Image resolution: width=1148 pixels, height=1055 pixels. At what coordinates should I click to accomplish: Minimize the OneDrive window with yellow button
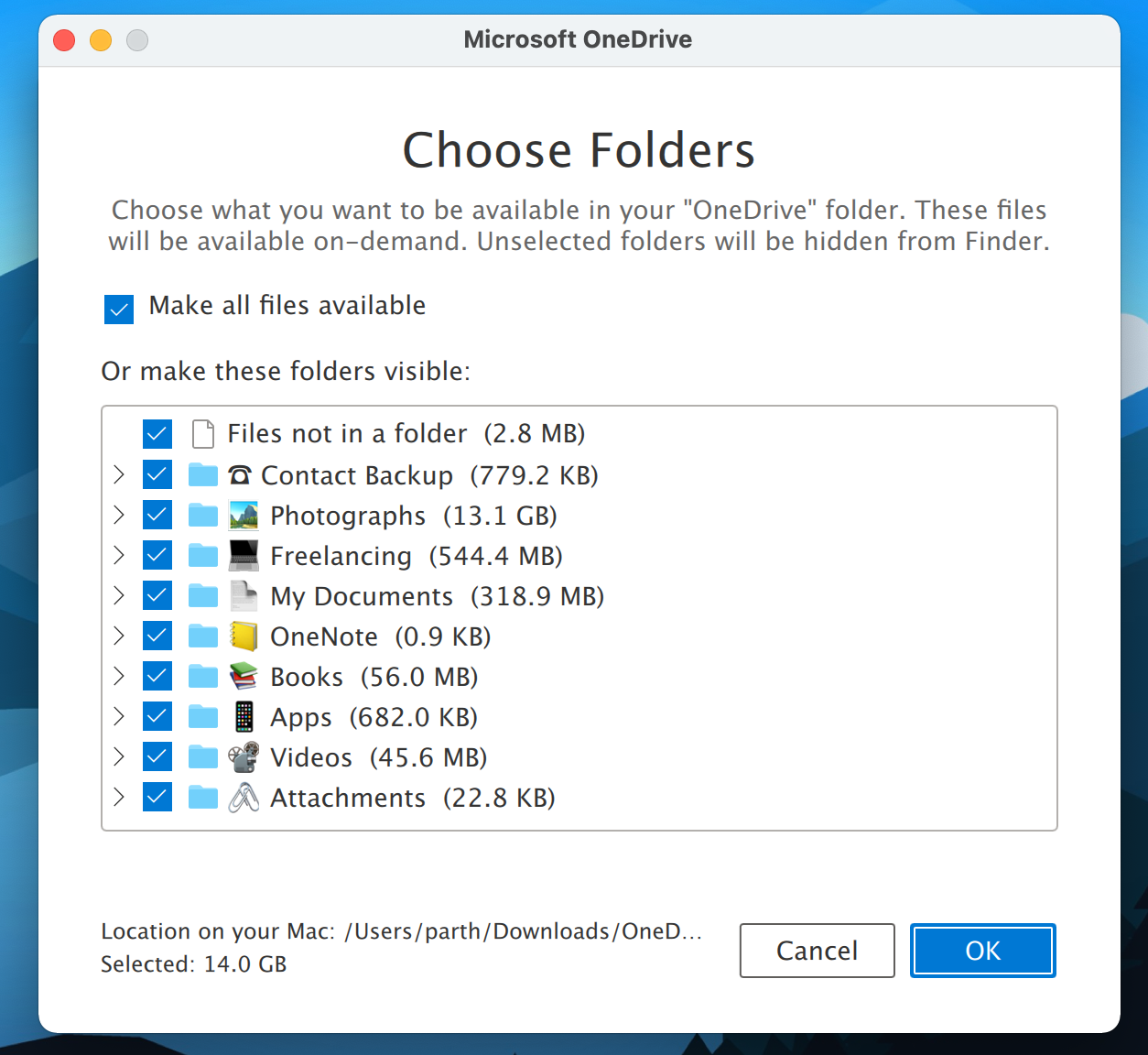pyautogui.click(x=101, y=40)
